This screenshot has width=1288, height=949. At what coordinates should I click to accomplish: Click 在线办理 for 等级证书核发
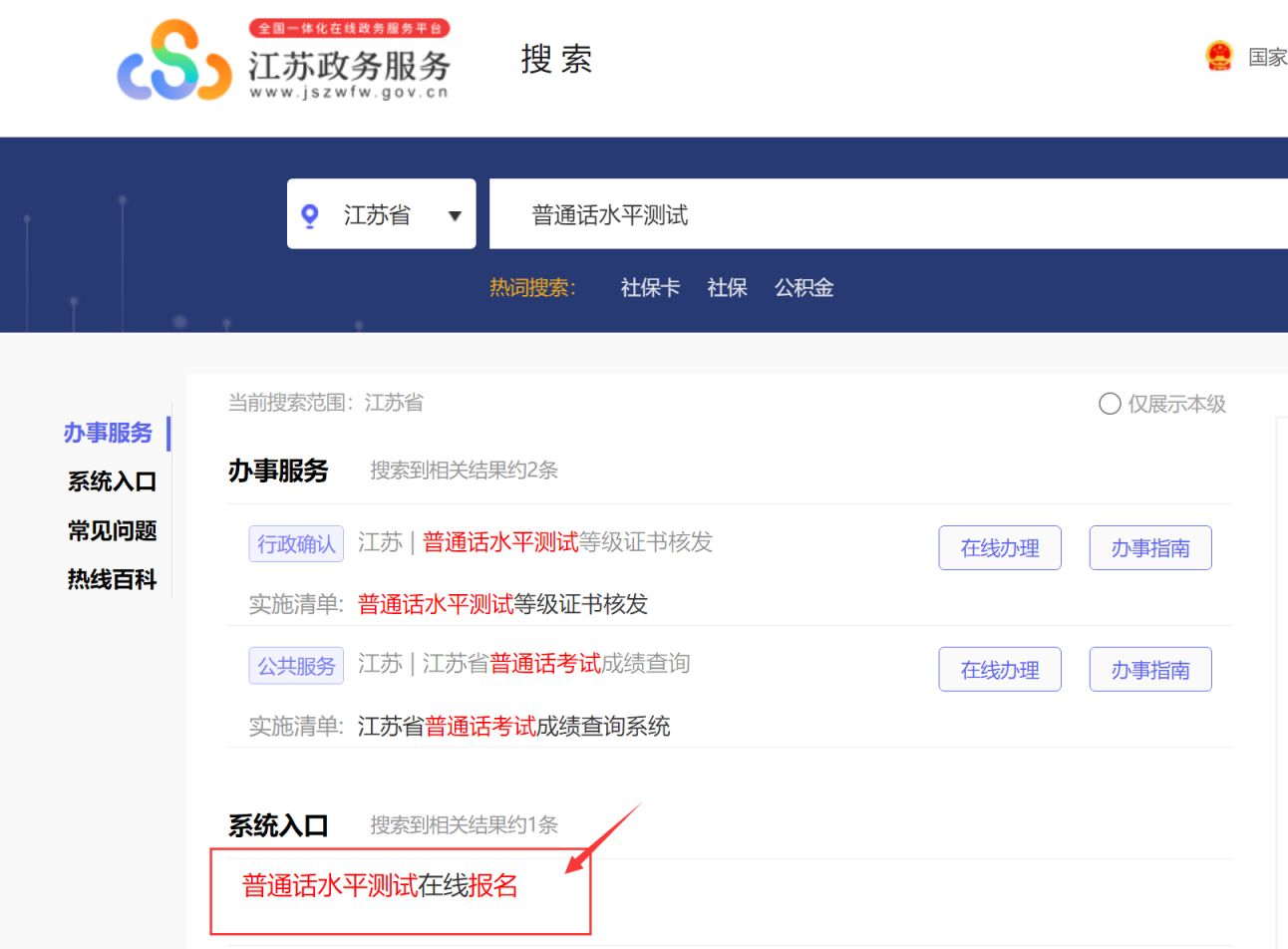[1000, 548]
